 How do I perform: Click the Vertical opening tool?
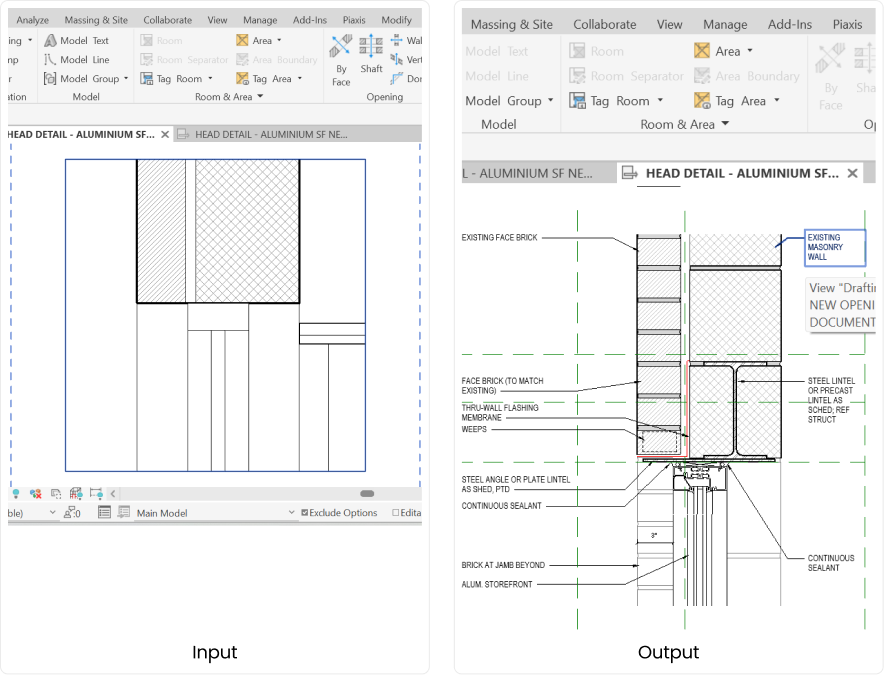(x=412, y=59)
